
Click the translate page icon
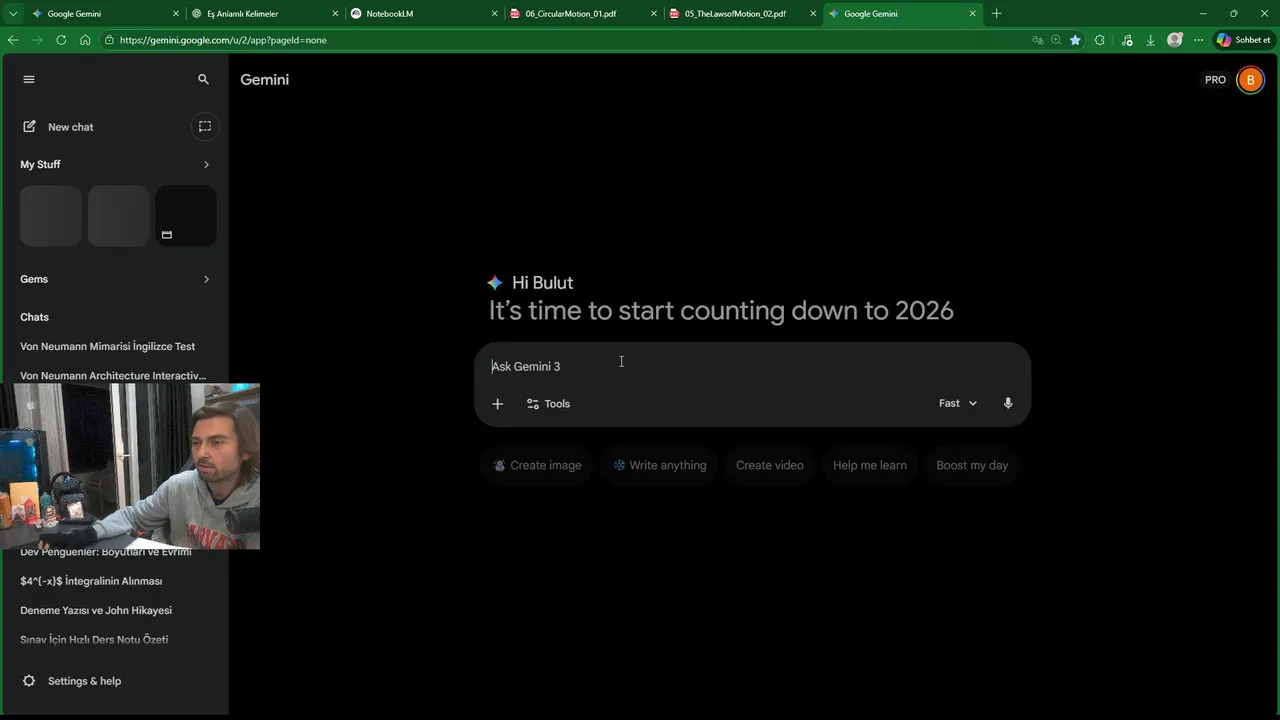(1038, 40)
